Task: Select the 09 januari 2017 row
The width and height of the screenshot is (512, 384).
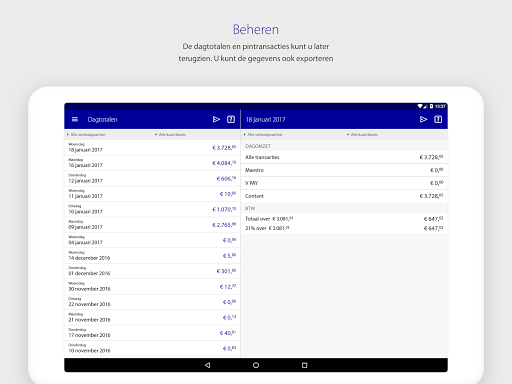Action: [x=152, y=225]
